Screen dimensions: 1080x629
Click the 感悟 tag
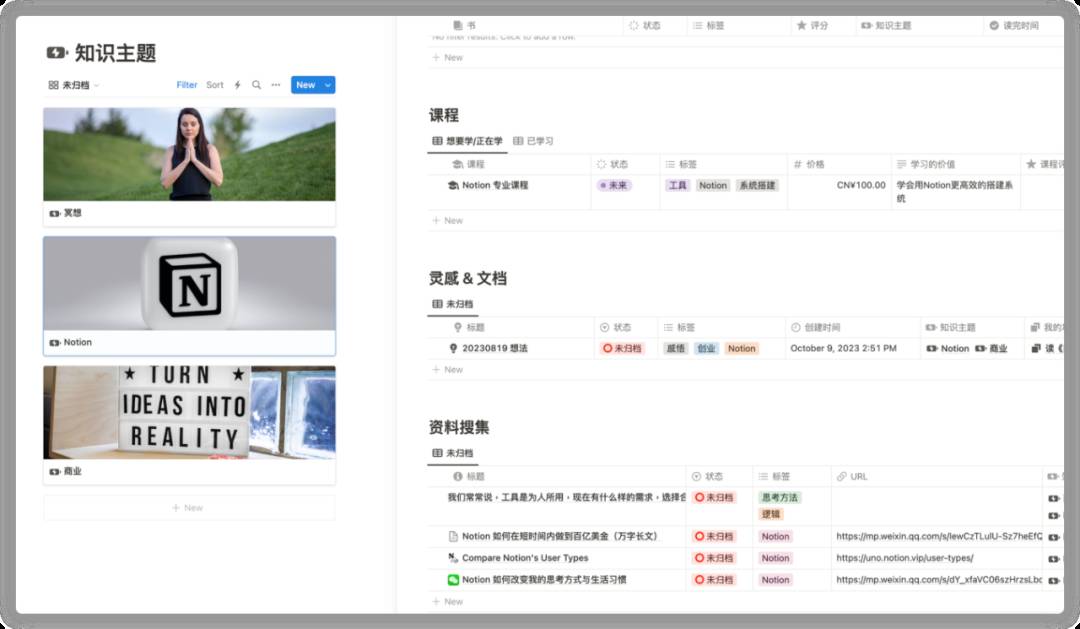[x=676, y=349]
